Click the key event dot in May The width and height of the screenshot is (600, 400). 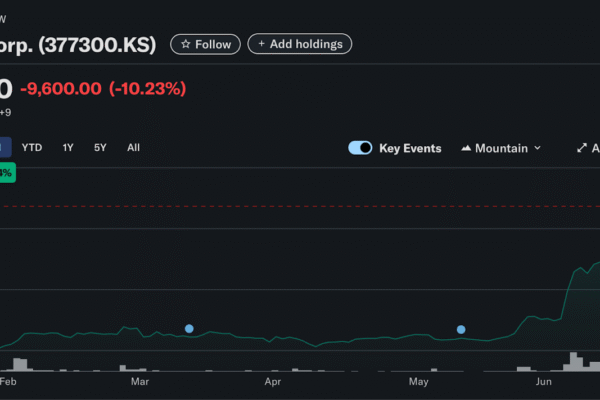[x=461, y=329]
